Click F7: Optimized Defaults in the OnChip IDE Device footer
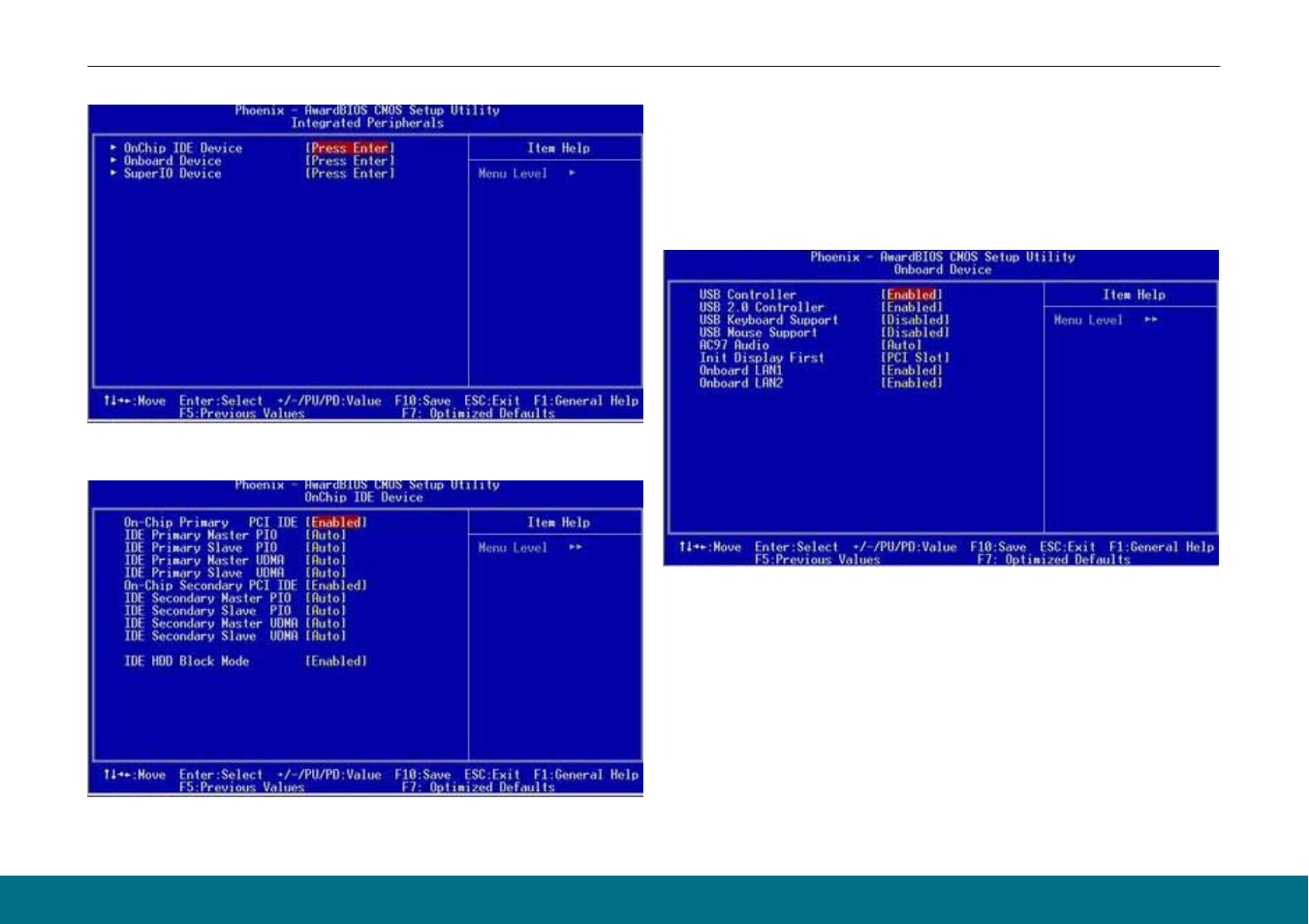The image size is (1309, 924). point(479,787)
